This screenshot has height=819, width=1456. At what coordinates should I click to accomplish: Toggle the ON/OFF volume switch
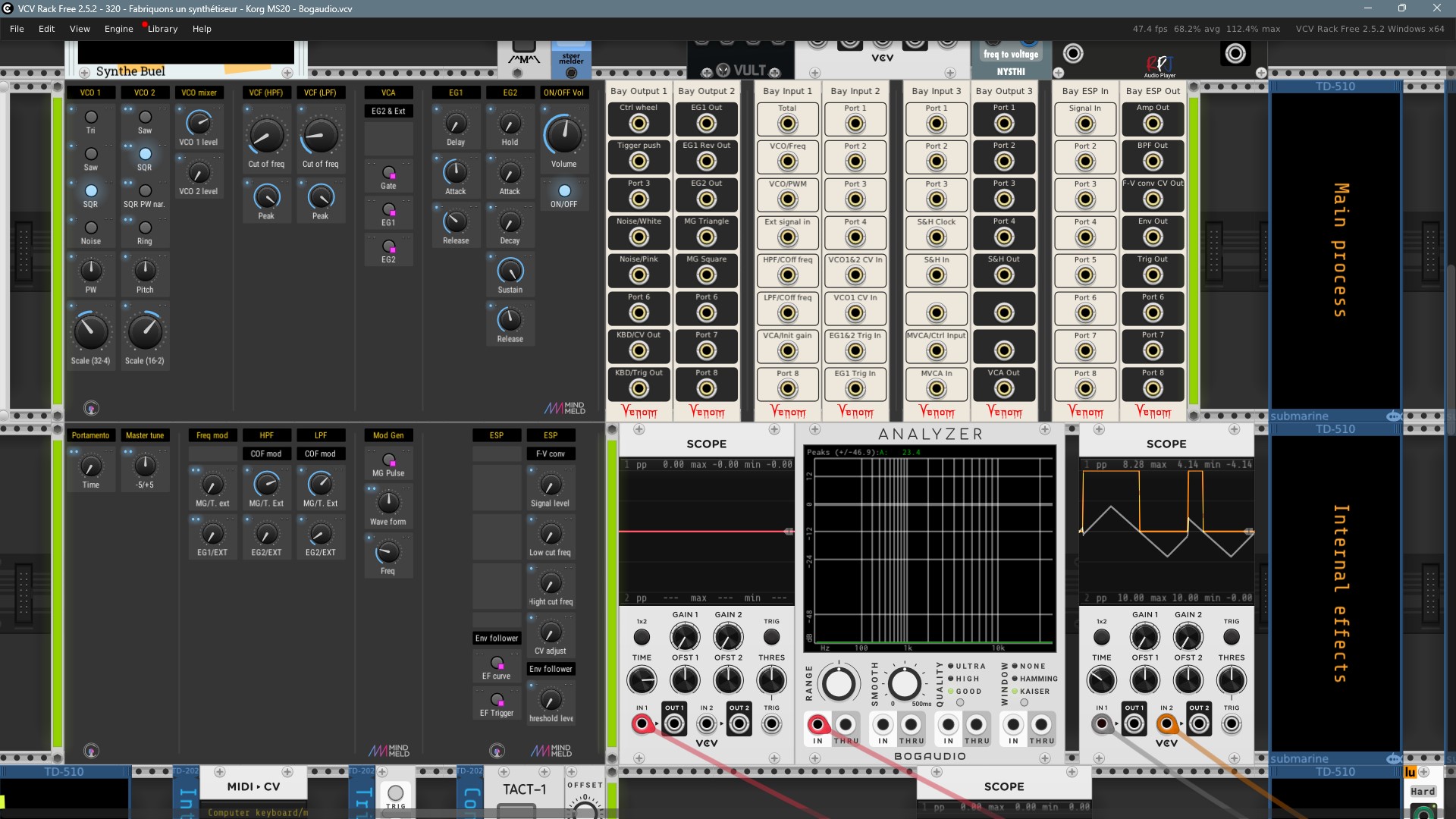click(x=564, y=190)
